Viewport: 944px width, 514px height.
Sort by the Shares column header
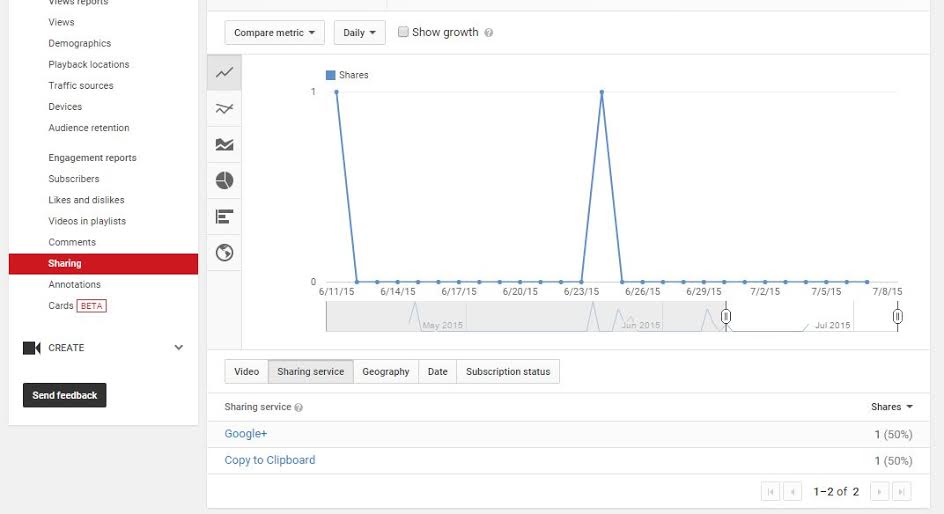tap(892, 407)
